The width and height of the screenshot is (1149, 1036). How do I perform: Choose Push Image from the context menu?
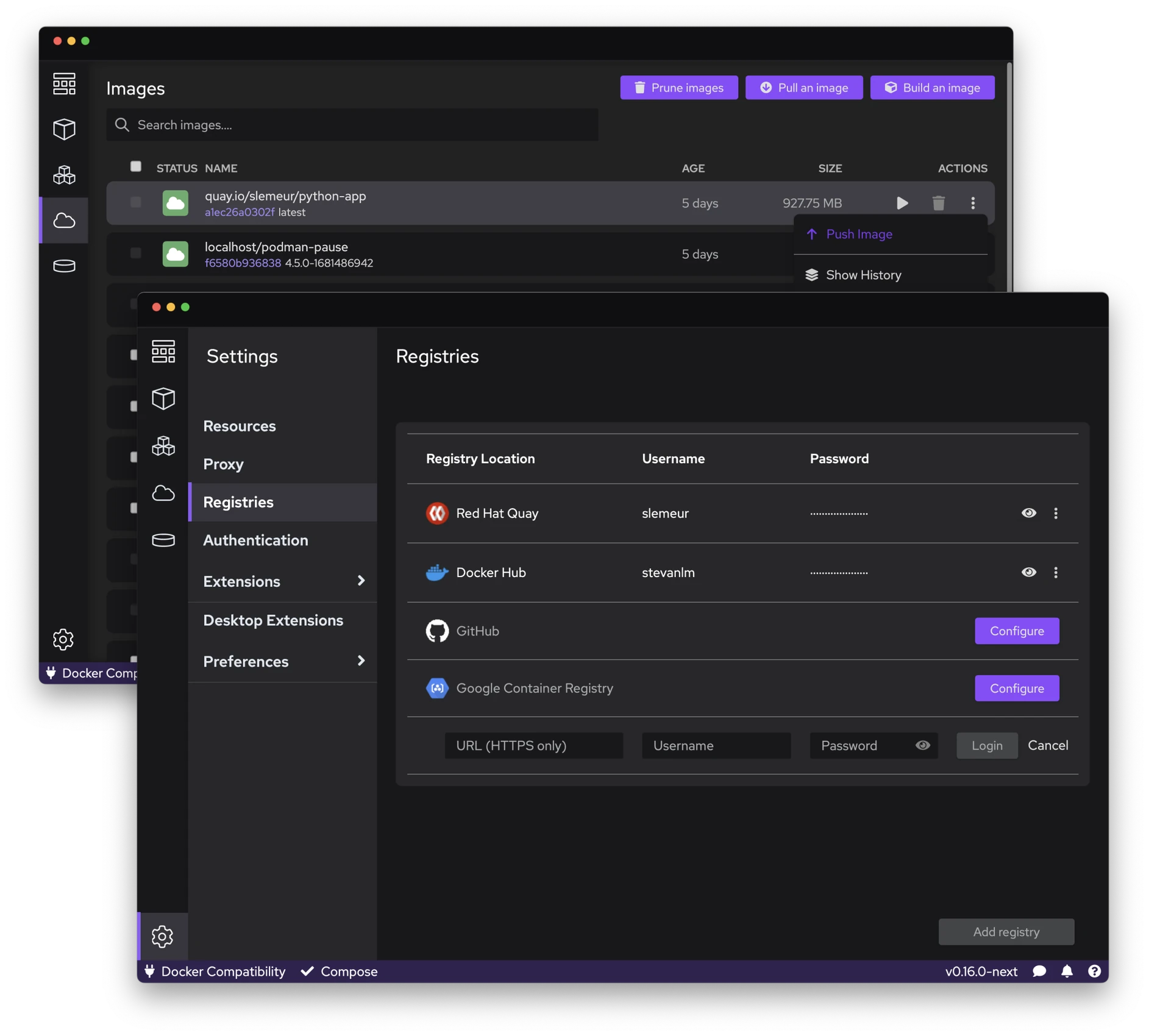pyautogui.click(x=858, y=234)
